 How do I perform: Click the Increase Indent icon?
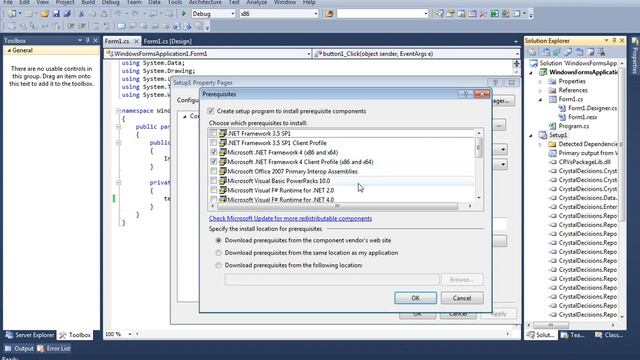(x=82, y=27)
